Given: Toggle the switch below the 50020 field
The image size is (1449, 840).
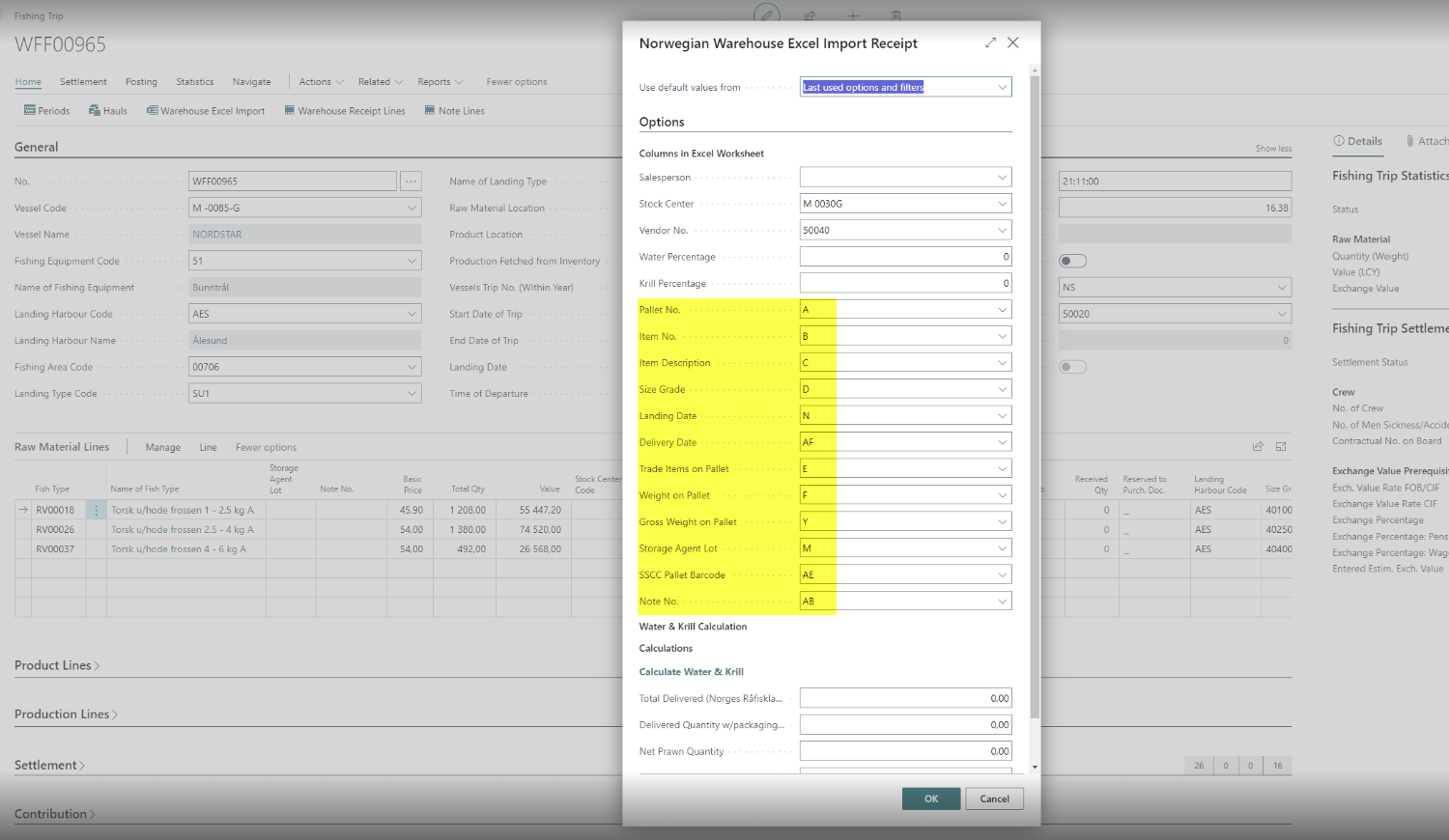Looking at the screenshot, I should click(1072, 367).
